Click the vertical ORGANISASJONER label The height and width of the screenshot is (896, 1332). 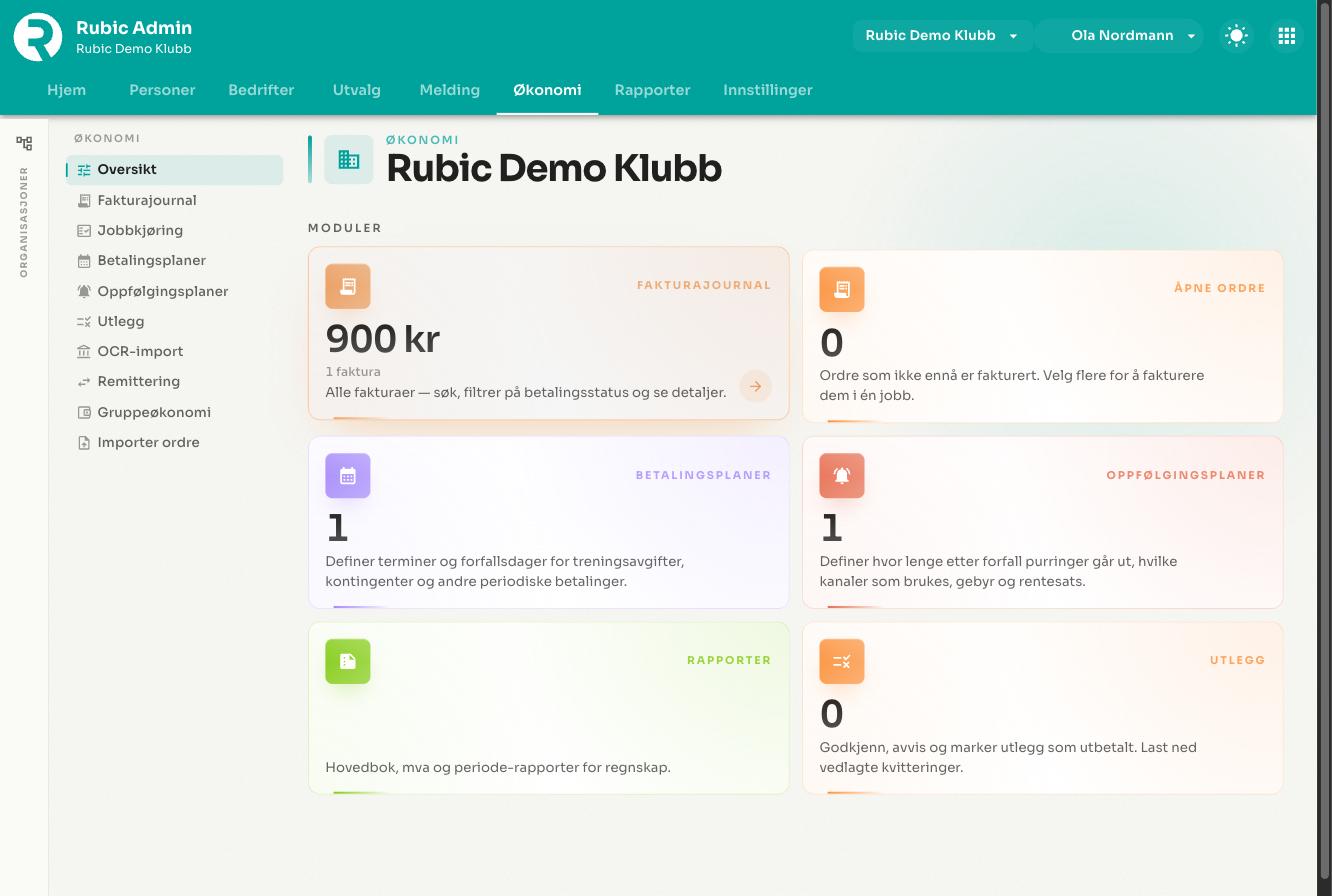(24, 222)
